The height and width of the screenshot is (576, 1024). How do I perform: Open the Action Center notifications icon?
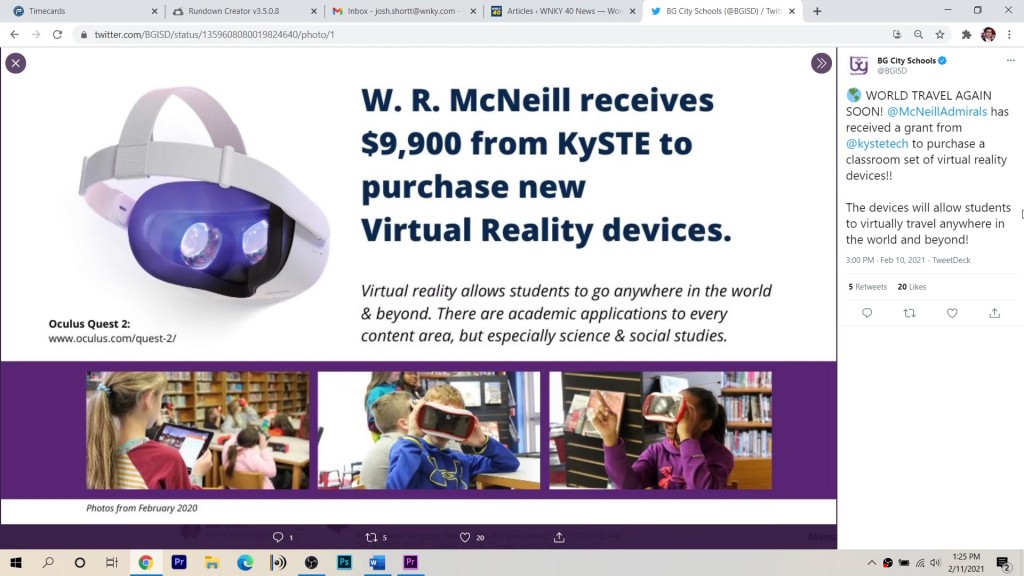pos(1004,563)
